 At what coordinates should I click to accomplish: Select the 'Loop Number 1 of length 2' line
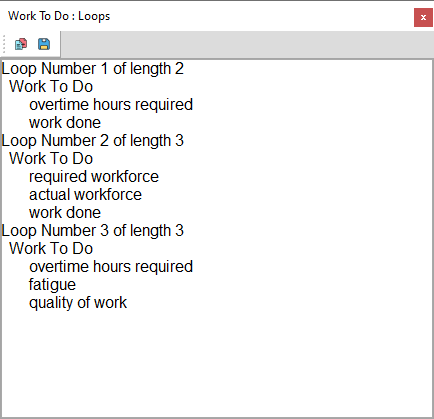click(93, 69)
